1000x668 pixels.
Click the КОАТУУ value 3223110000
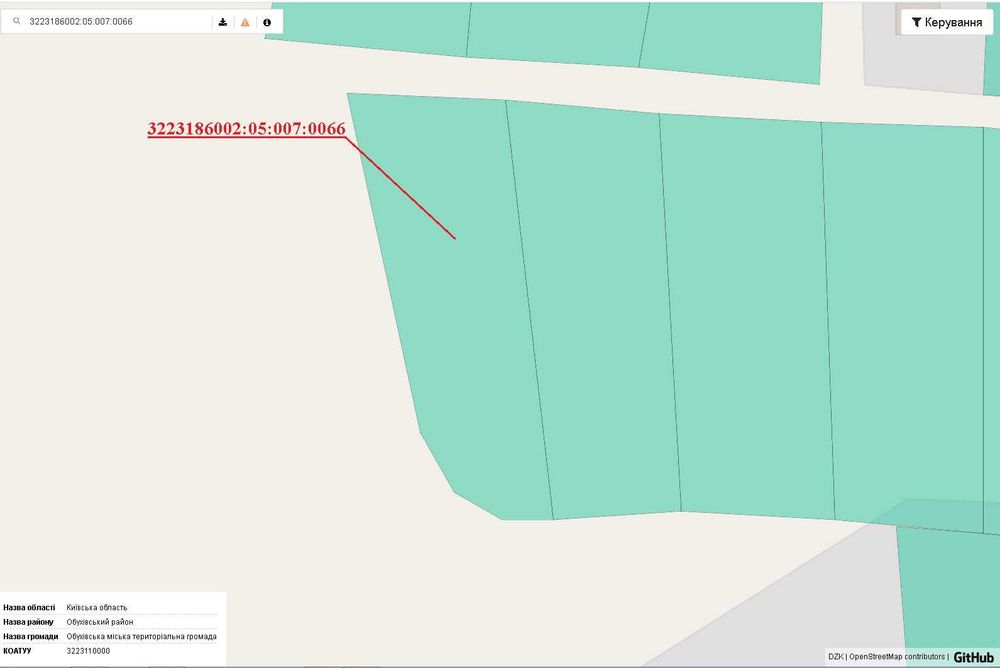88,651
